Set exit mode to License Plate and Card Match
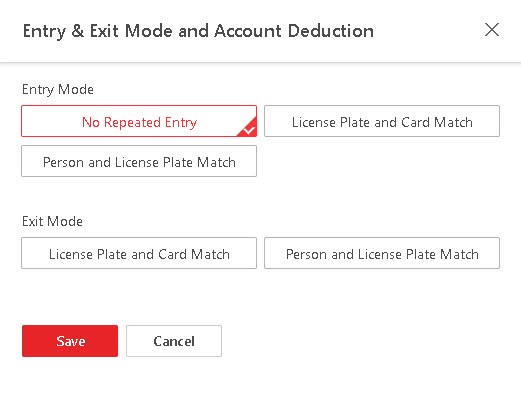The width and height of the screenshot is (521, 412). [139, 253]
